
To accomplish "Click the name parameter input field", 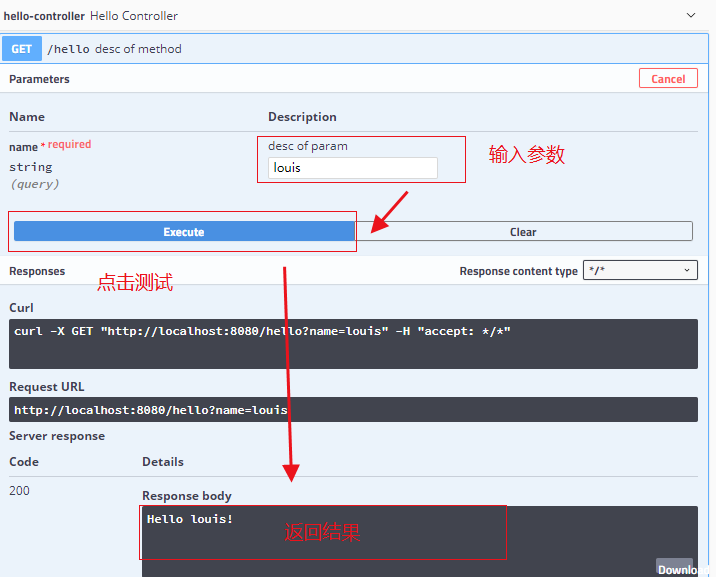I will 353,168.
